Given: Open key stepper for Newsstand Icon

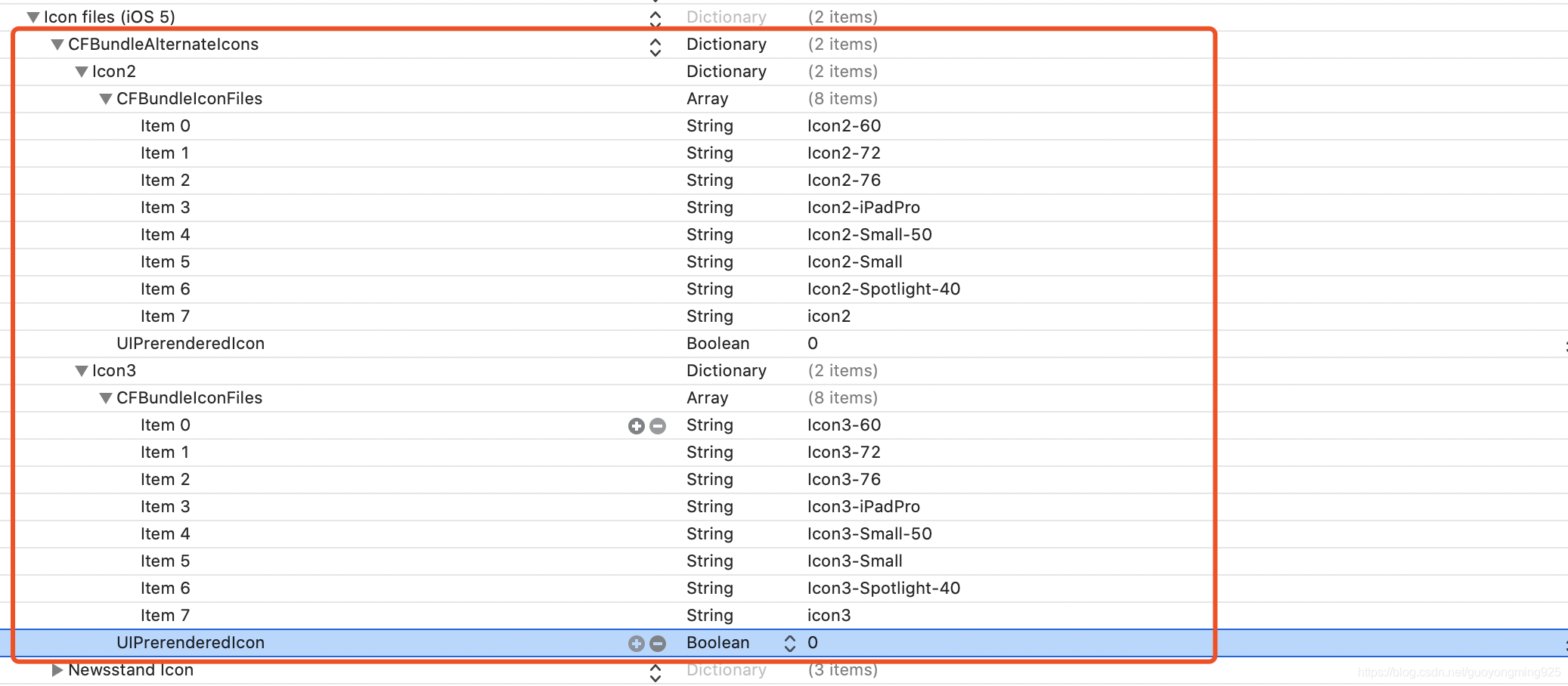Looking at the screenshot, I should tap(655, 672).
